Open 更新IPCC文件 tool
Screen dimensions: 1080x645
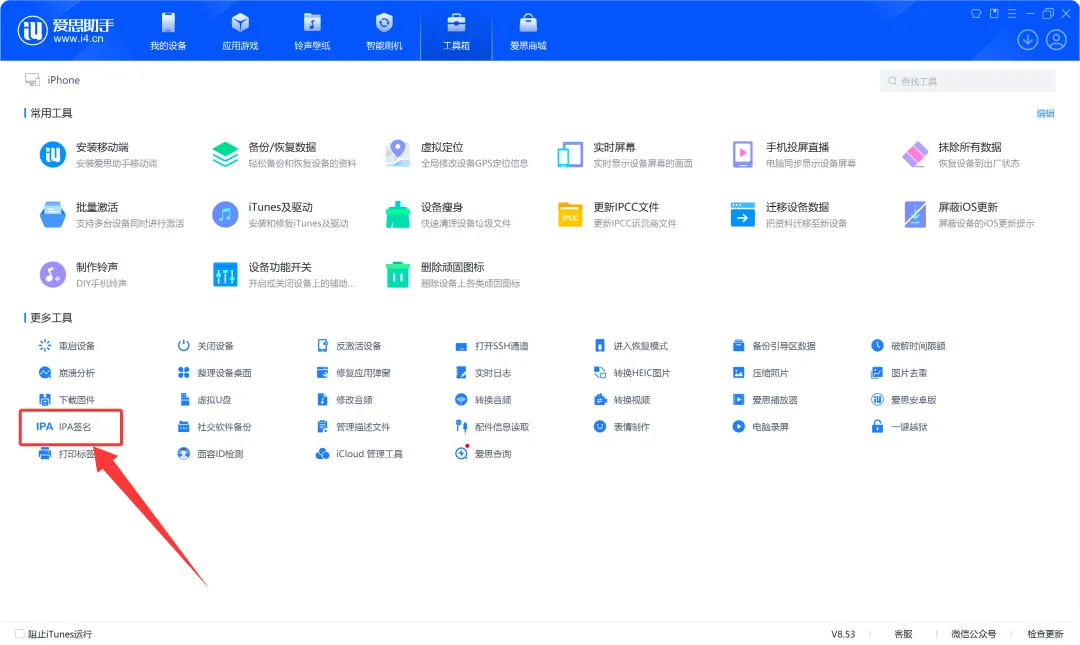[616, 214]
